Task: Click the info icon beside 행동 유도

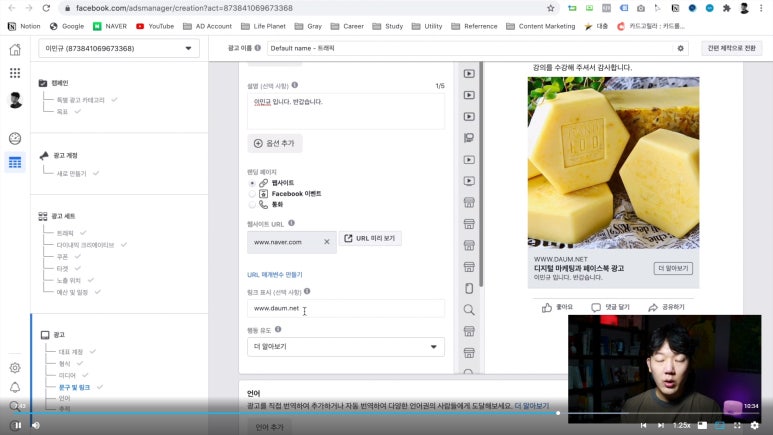Action: pyautogui.click(x=278, y=329)
